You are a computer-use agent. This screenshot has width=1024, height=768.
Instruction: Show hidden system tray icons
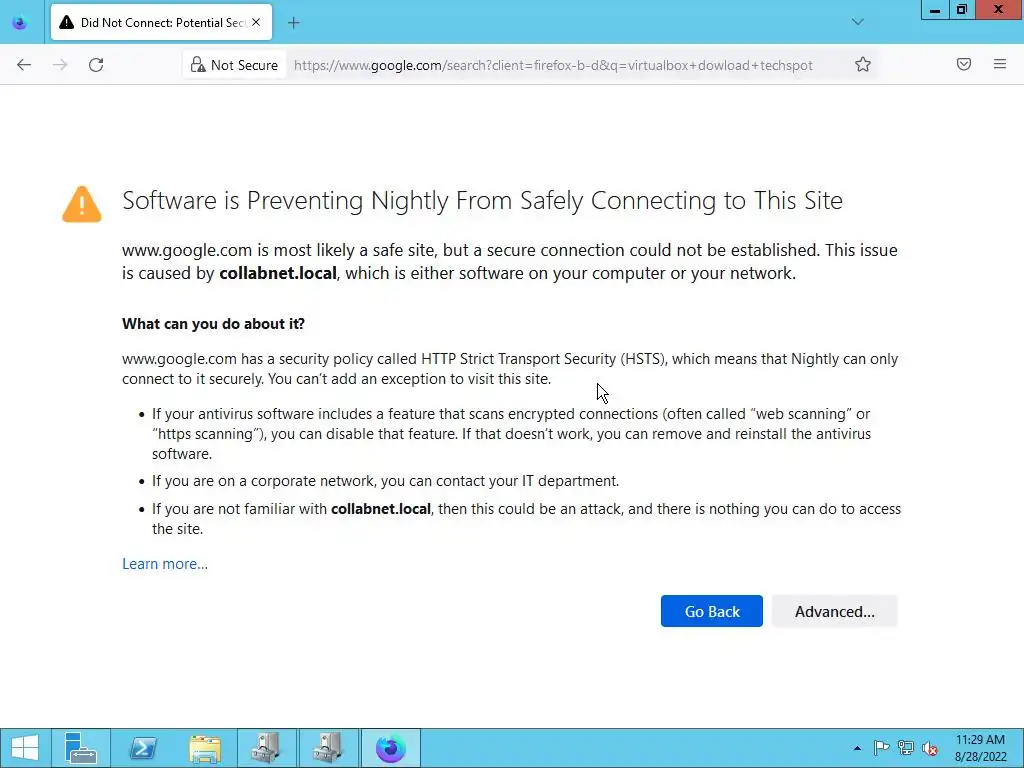[857, 748]
